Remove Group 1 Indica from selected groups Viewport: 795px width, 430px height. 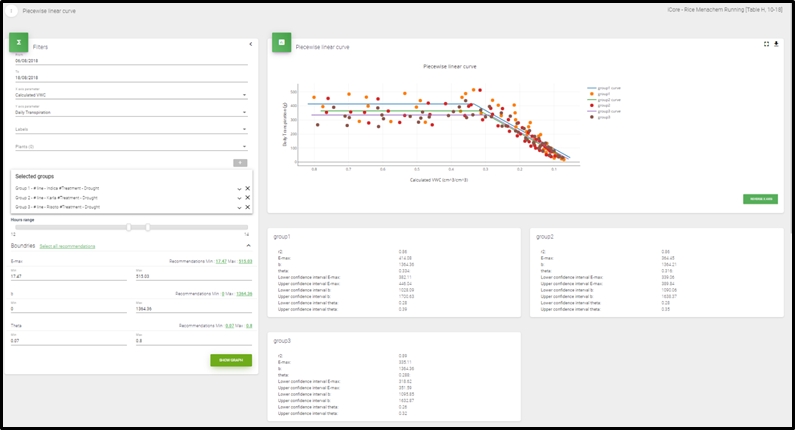247,188
